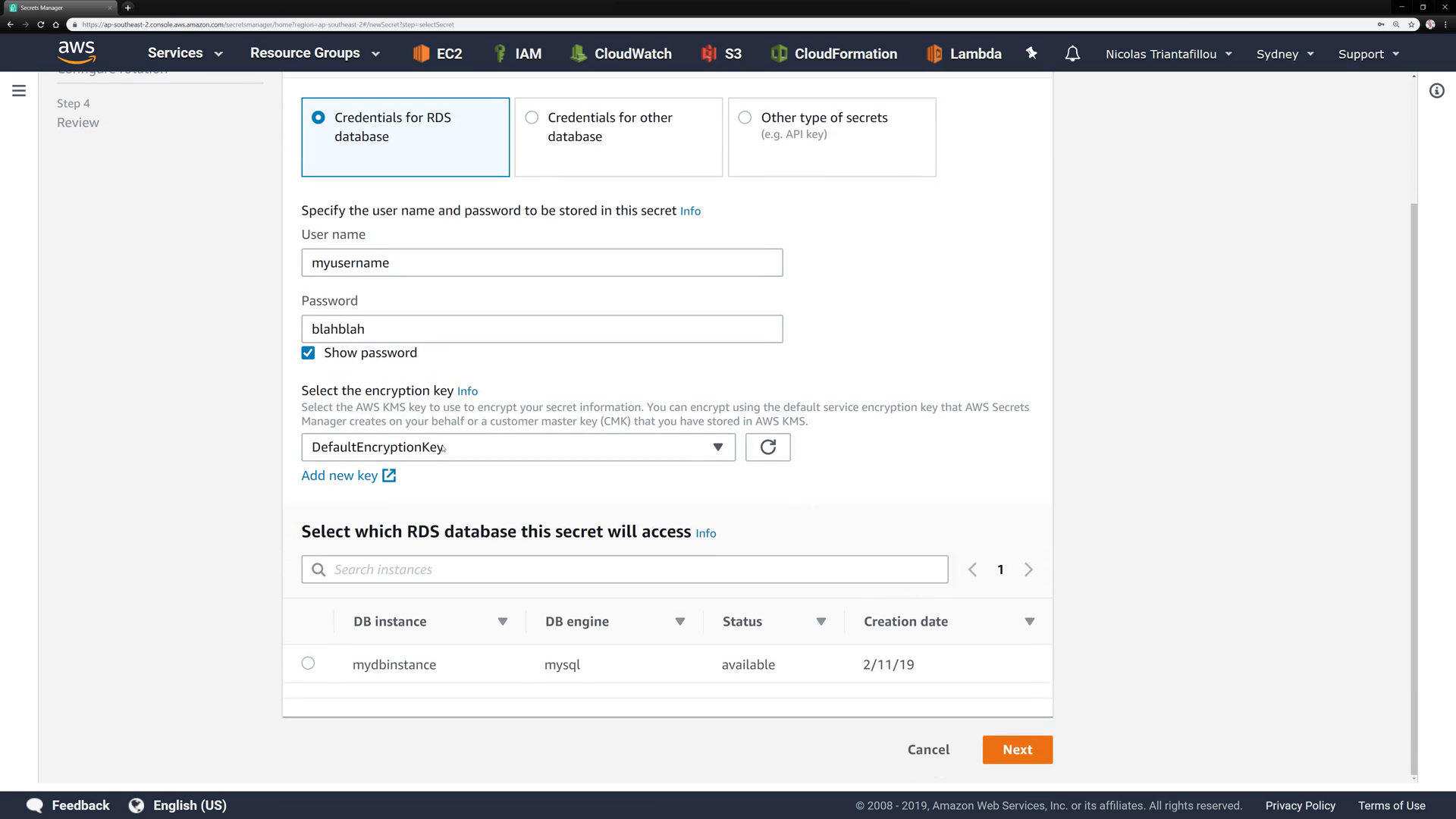The image size is (1456, 819).
Task: Open the CloudFormation shortcut
Action: (834, 54)
